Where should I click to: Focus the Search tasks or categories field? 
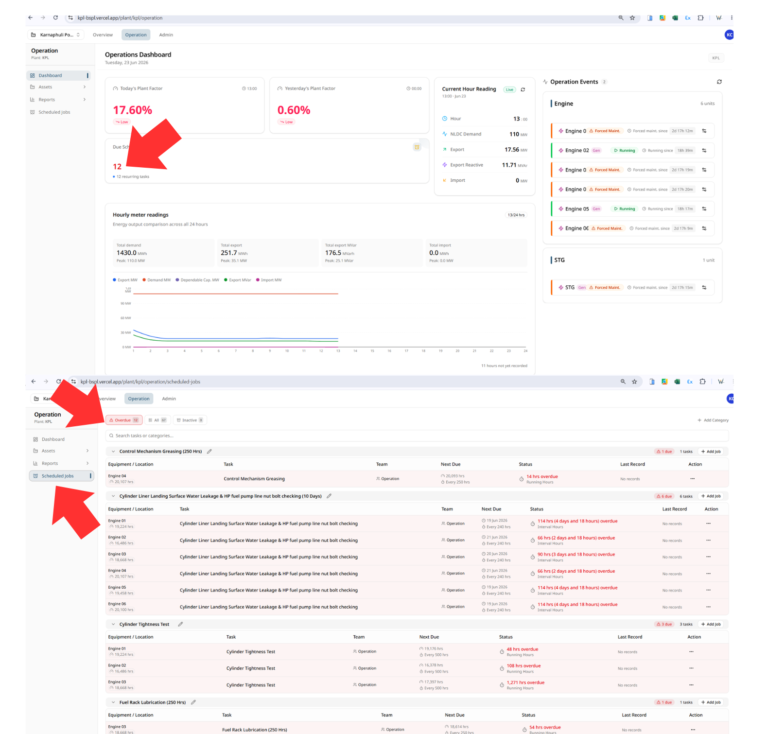417,435
